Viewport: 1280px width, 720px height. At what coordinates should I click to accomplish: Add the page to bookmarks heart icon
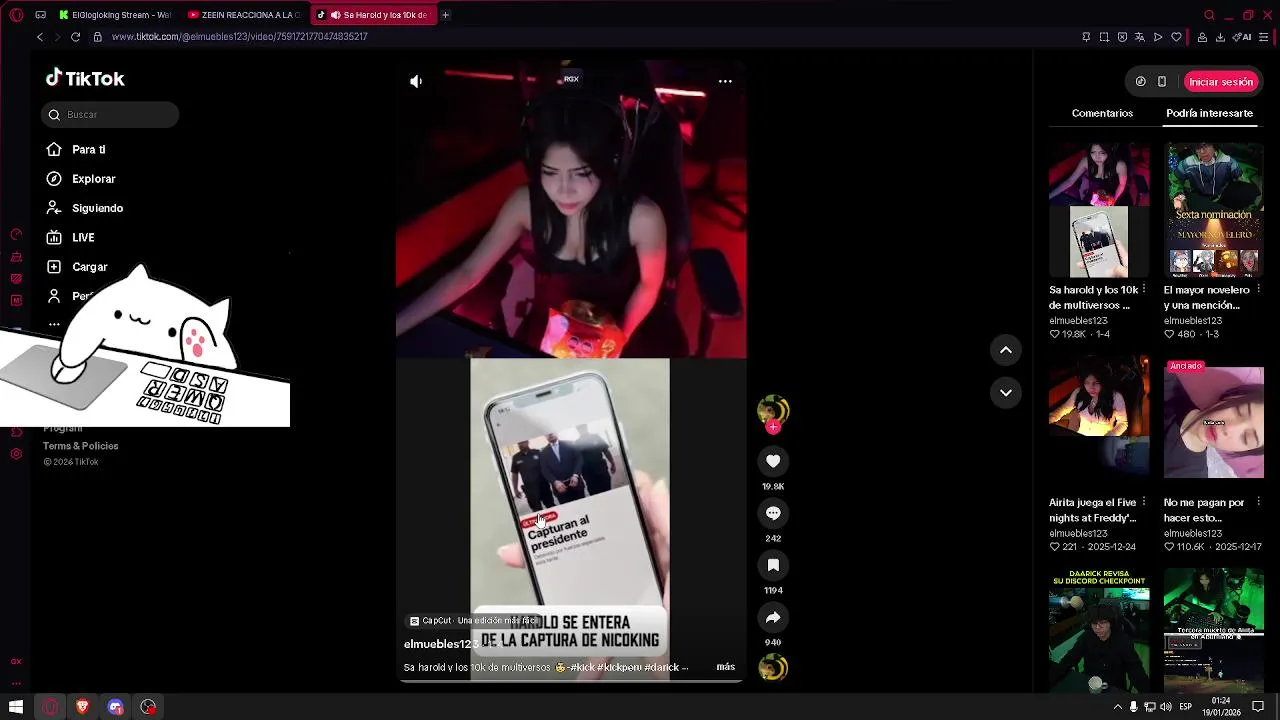pyautogui.click(x=1176, y=37)
